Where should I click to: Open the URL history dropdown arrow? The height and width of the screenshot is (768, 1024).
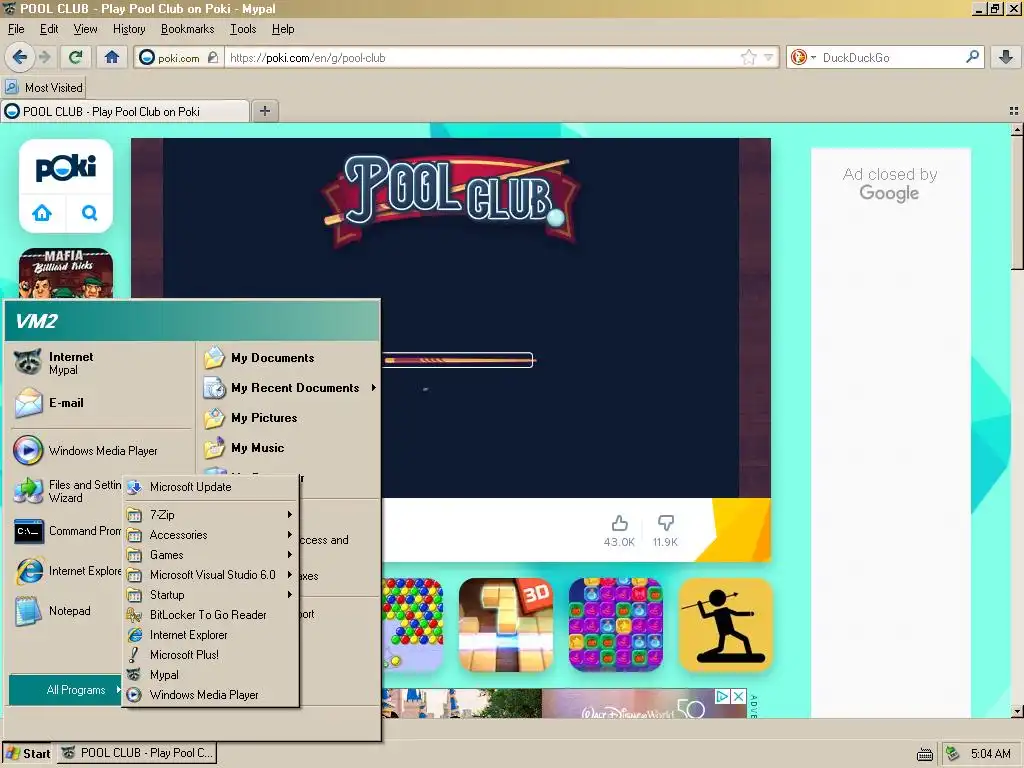[x=769, y=57]
